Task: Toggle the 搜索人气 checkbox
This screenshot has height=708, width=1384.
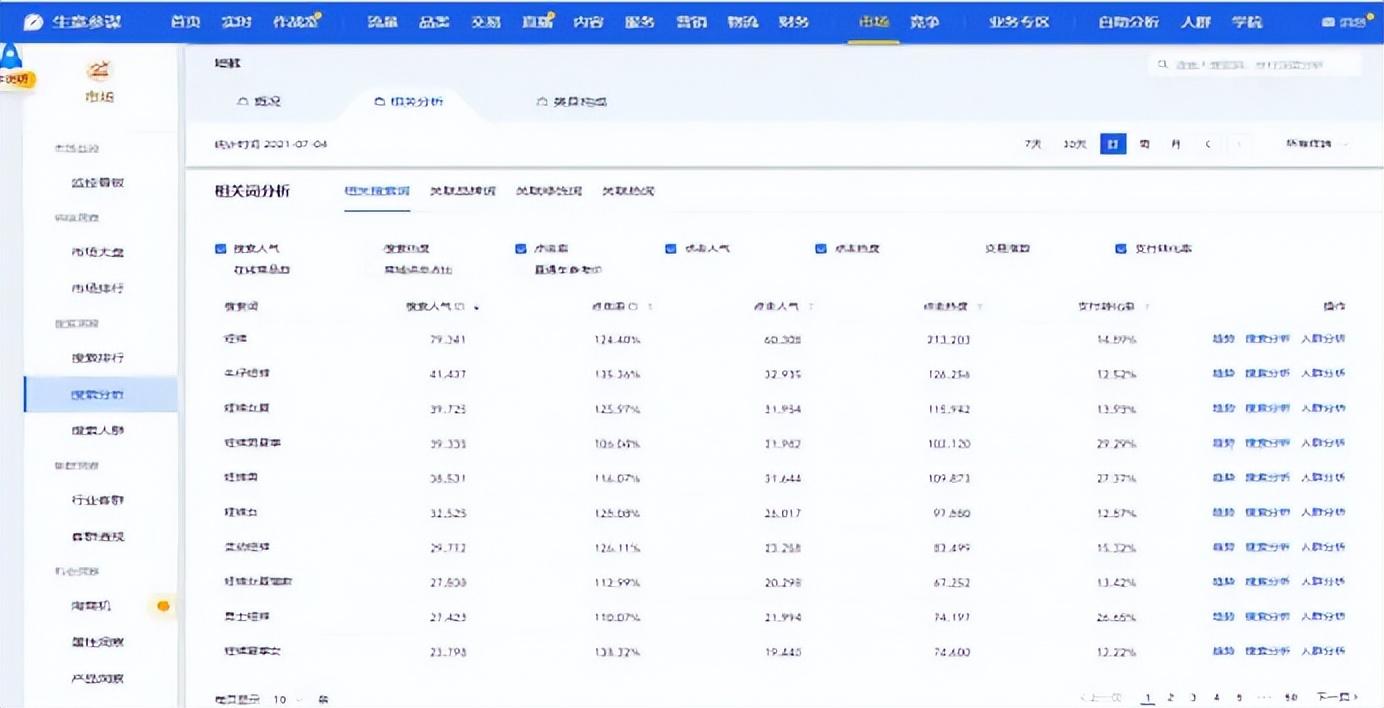Action: [x=221, y=249]
